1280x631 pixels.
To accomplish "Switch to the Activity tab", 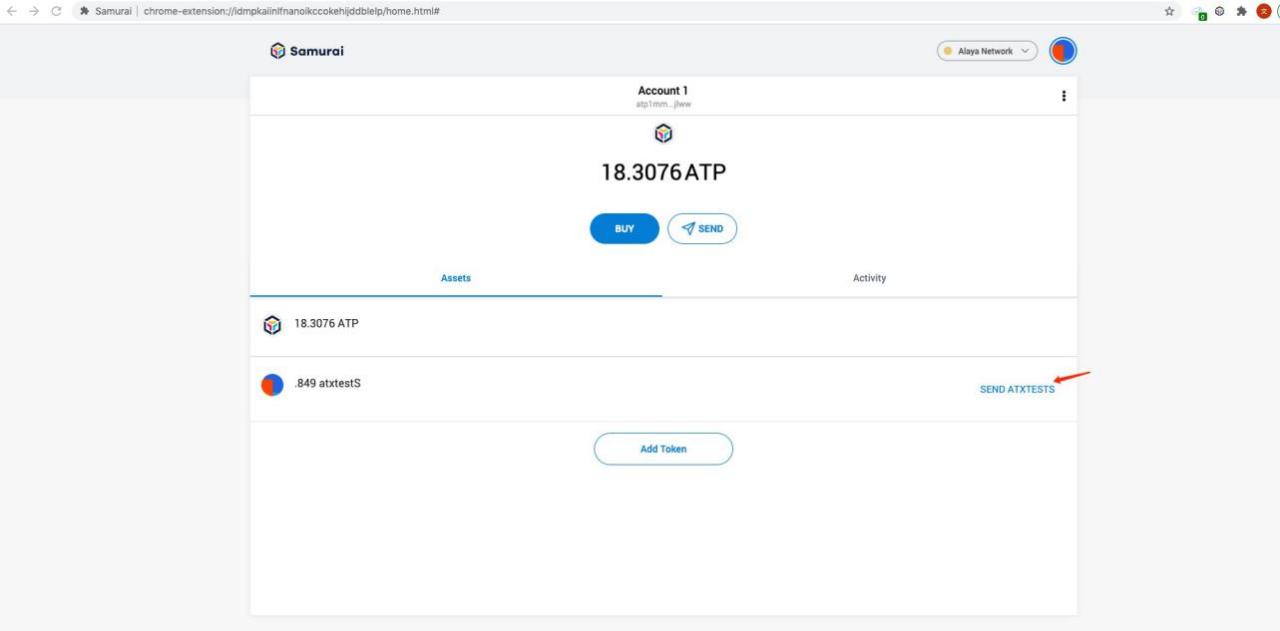I will click(869, 278).
